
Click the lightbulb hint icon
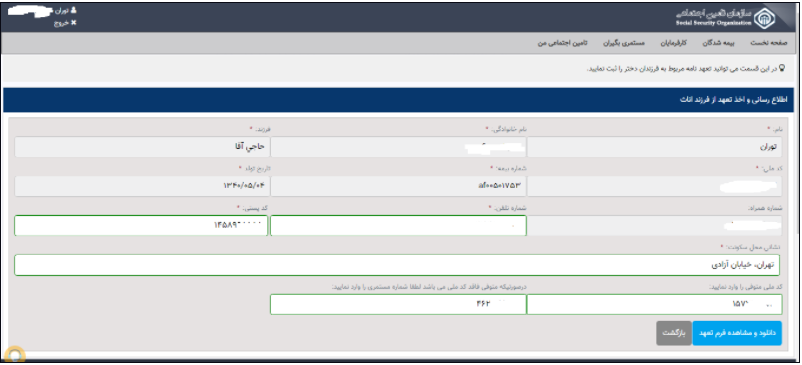coord(782,68)
